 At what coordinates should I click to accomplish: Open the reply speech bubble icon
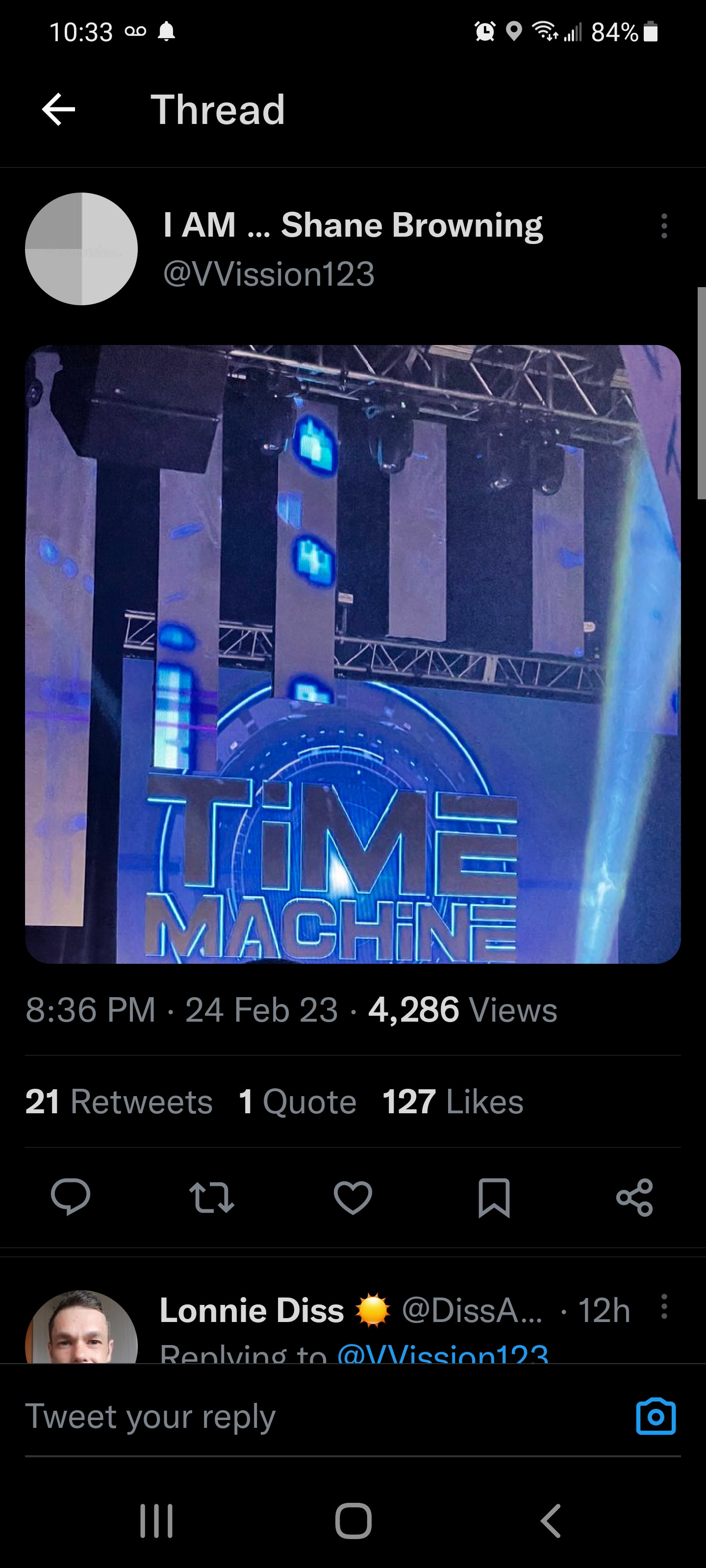71,1197
